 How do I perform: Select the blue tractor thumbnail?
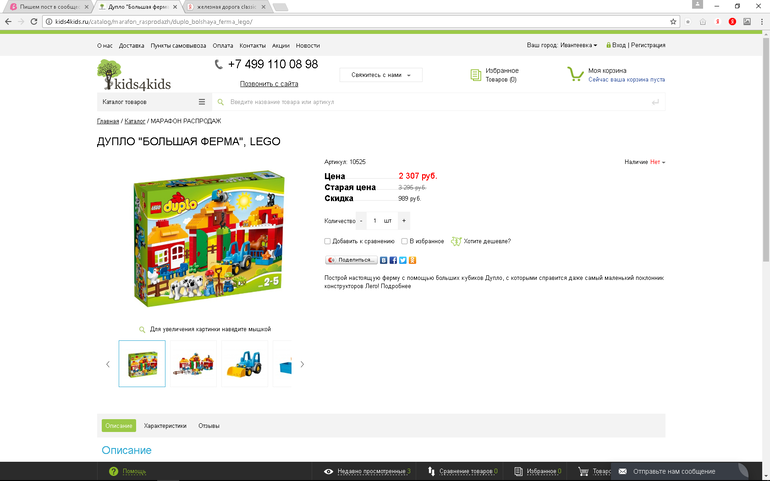pos(245,364)
